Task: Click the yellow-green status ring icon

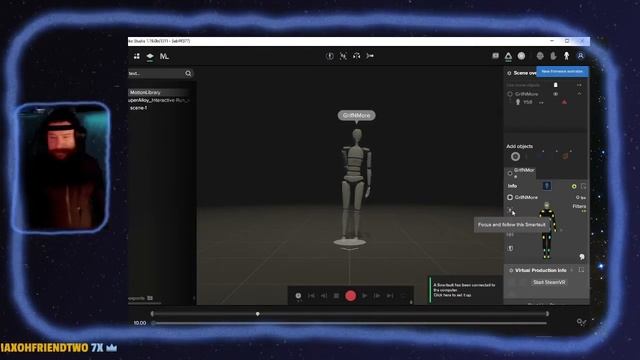Action: (x=574, y=187)
